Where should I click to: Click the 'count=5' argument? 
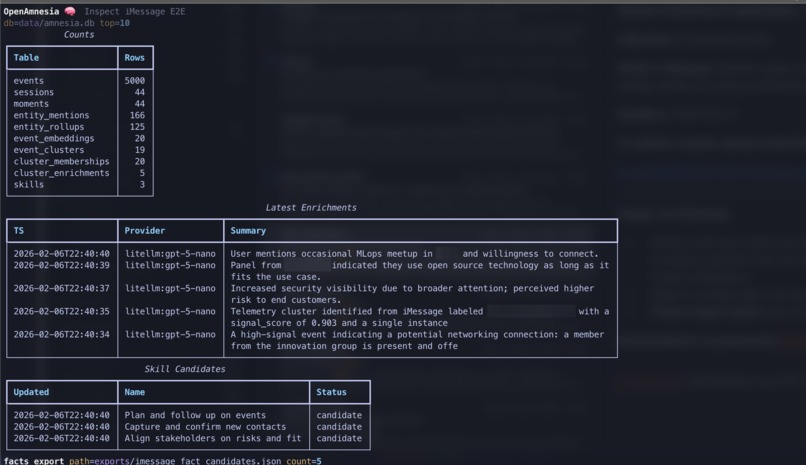click(304, 461)
